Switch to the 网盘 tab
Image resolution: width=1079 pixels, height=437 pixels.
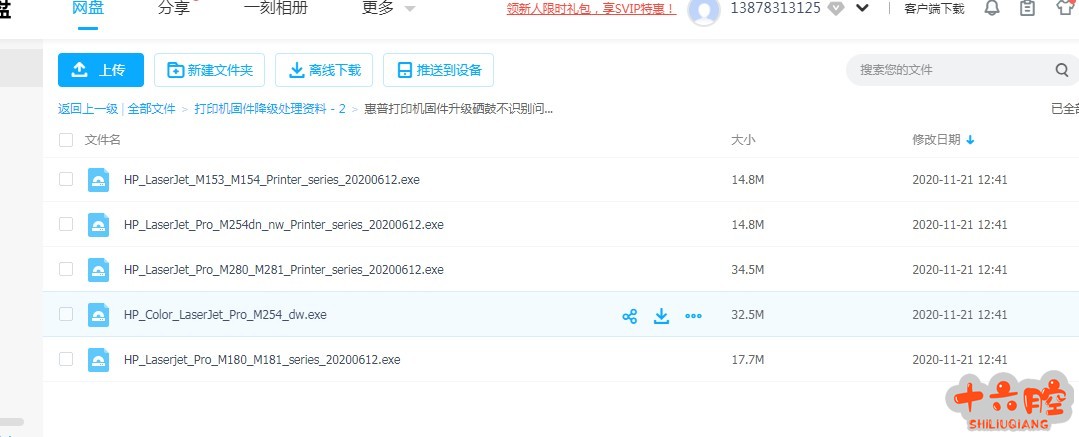tap(88, 8)
